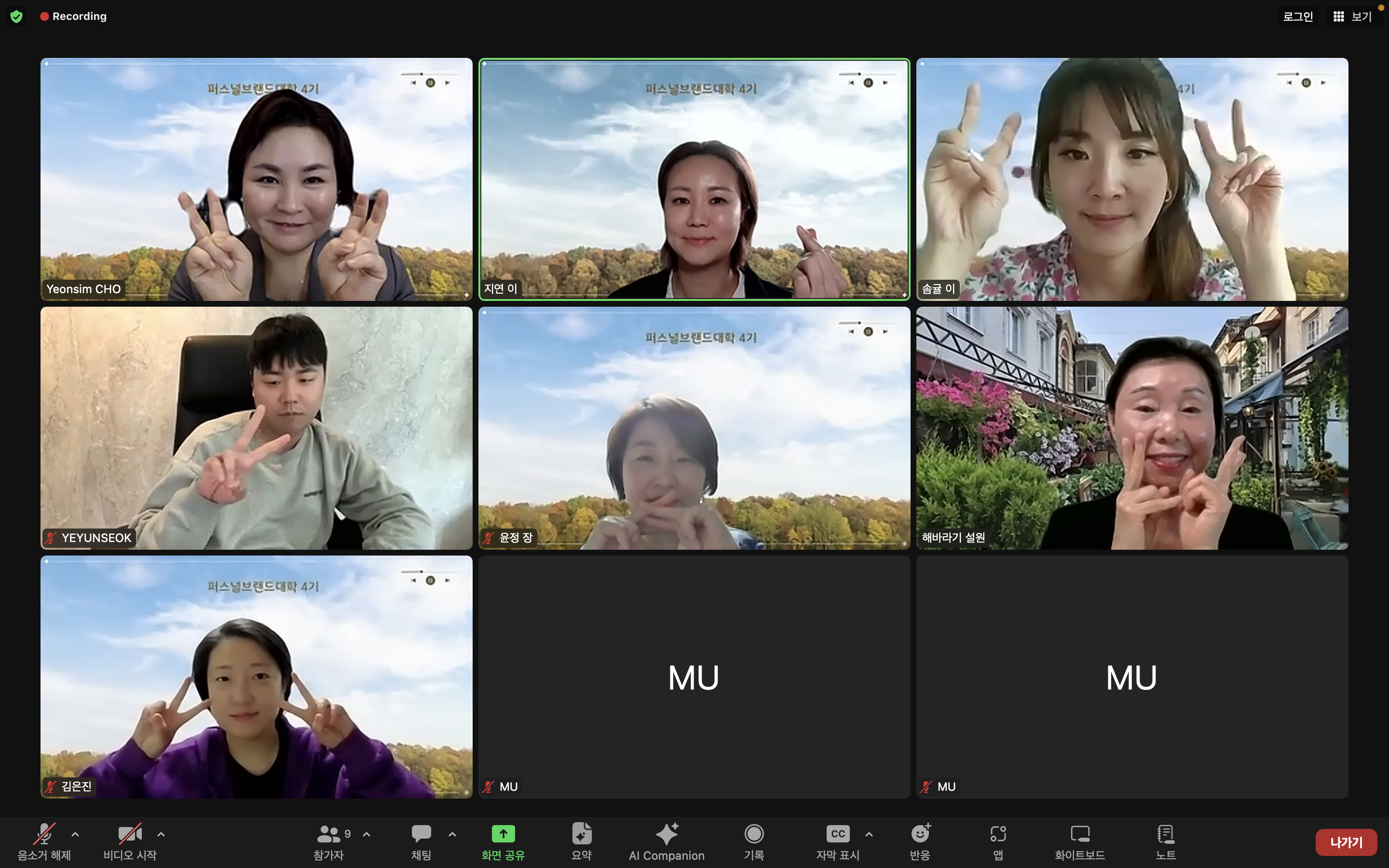The image size is (1389, 868).
Task: Expand participants options chevron
Action: 367,834
